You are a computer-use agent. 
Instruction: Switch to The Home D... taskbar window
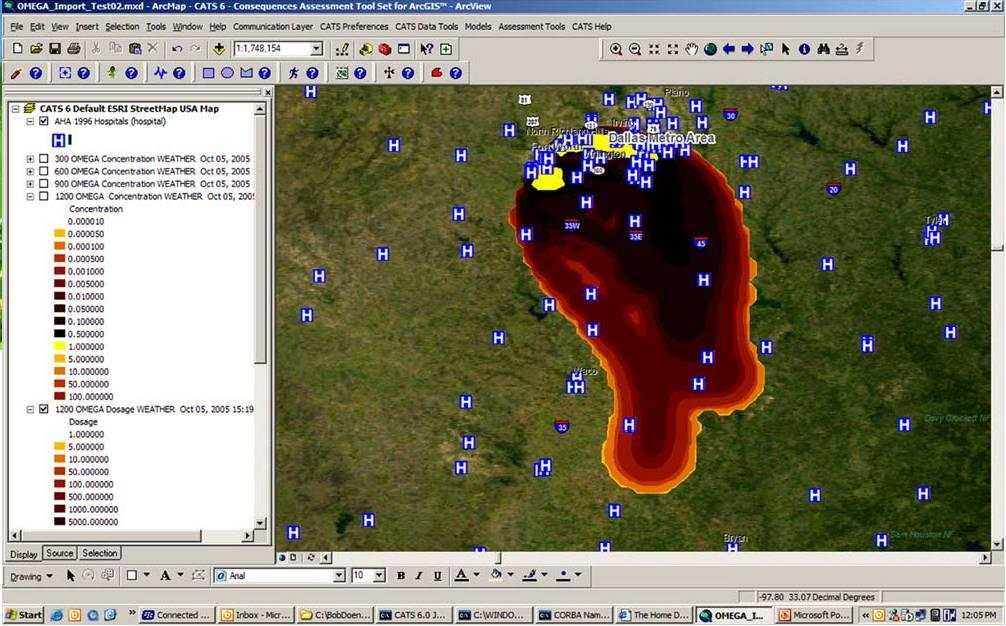[654, 615]
